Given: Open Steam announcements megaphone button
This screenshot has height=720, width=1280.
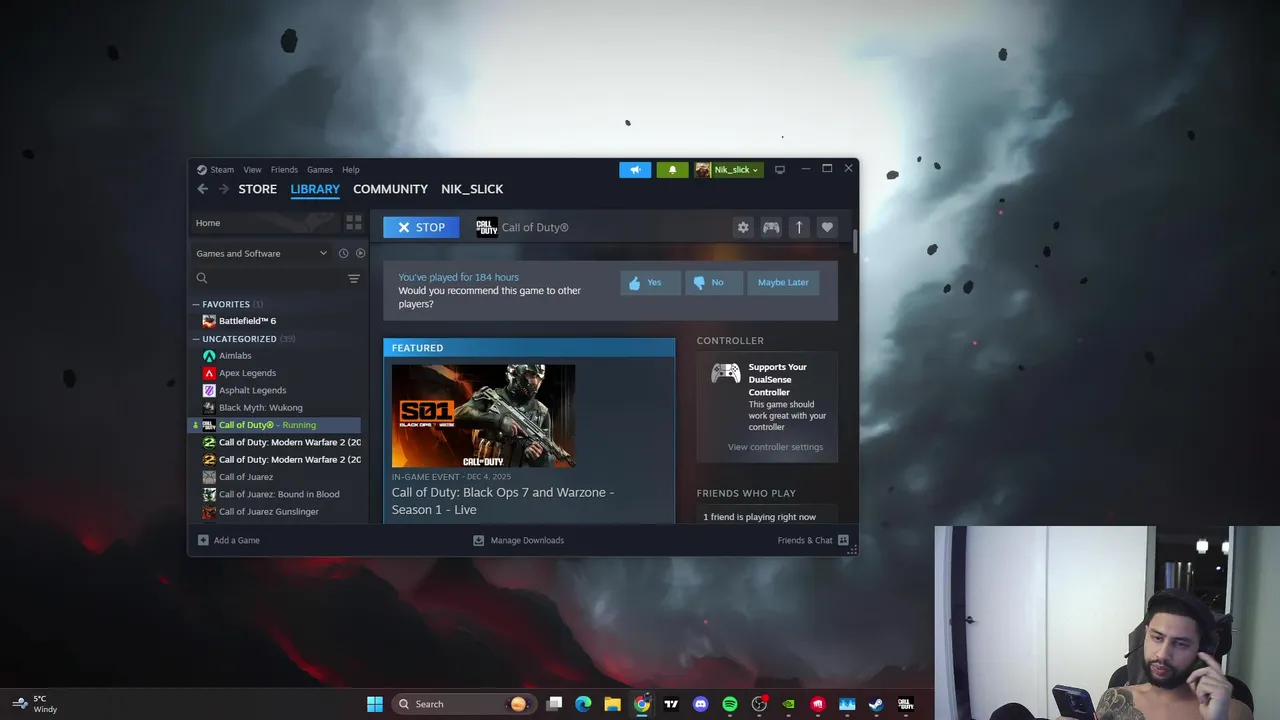Looking at the screenshot, I should [x=635, y=170].
